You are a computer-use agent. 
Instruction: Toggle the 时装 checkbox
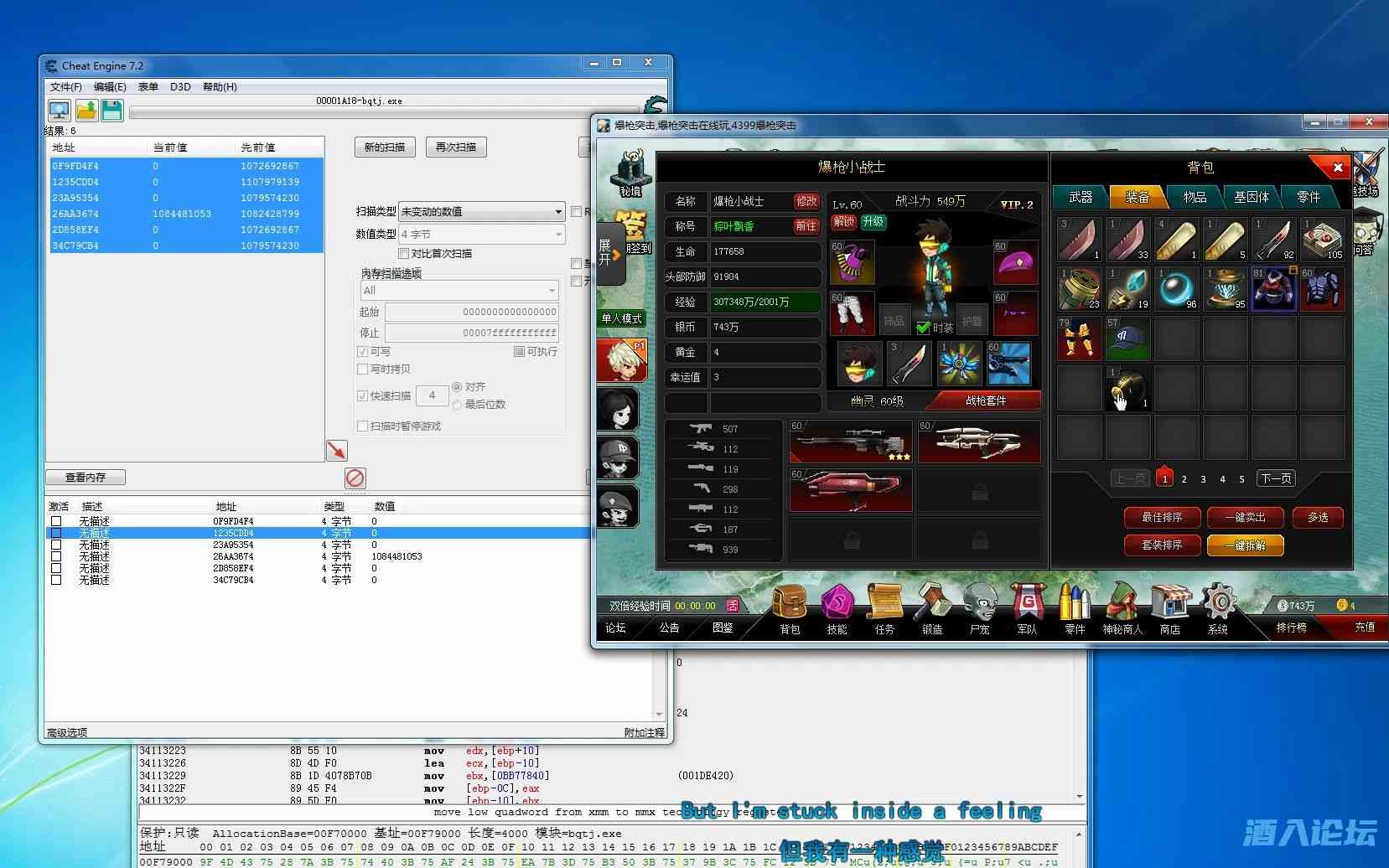924,328
